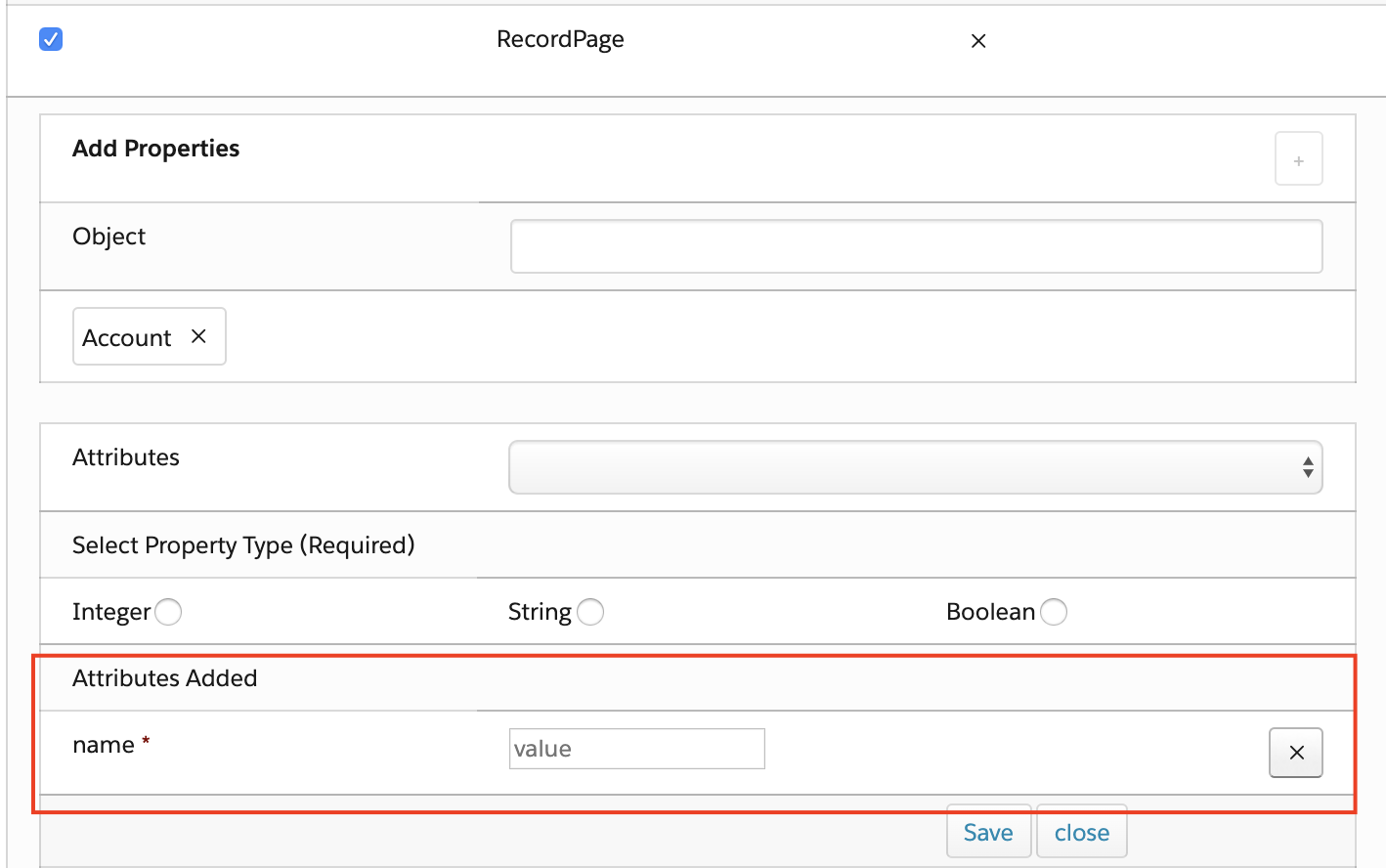Click the name required field label
Viewport: 1386px width, 868px height.
click(x=110, y=745)
